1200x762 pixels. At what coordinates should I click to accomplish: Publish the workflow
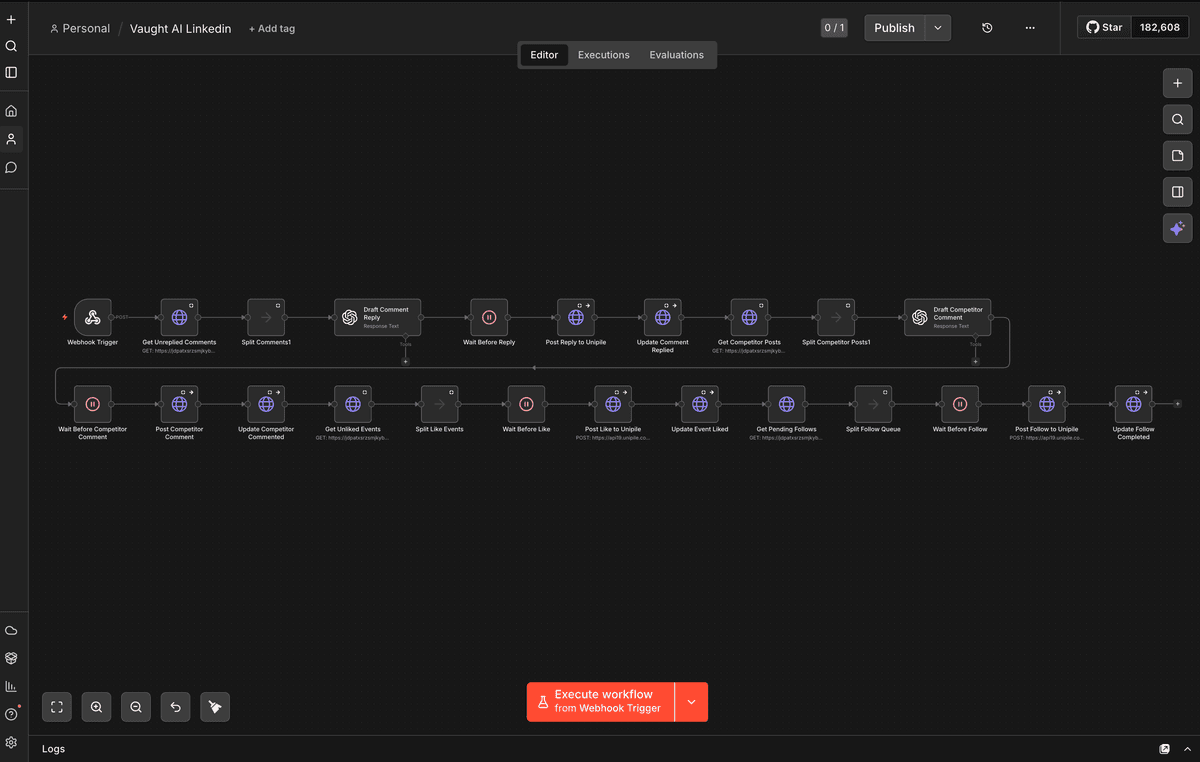click(x=894, y=27)
